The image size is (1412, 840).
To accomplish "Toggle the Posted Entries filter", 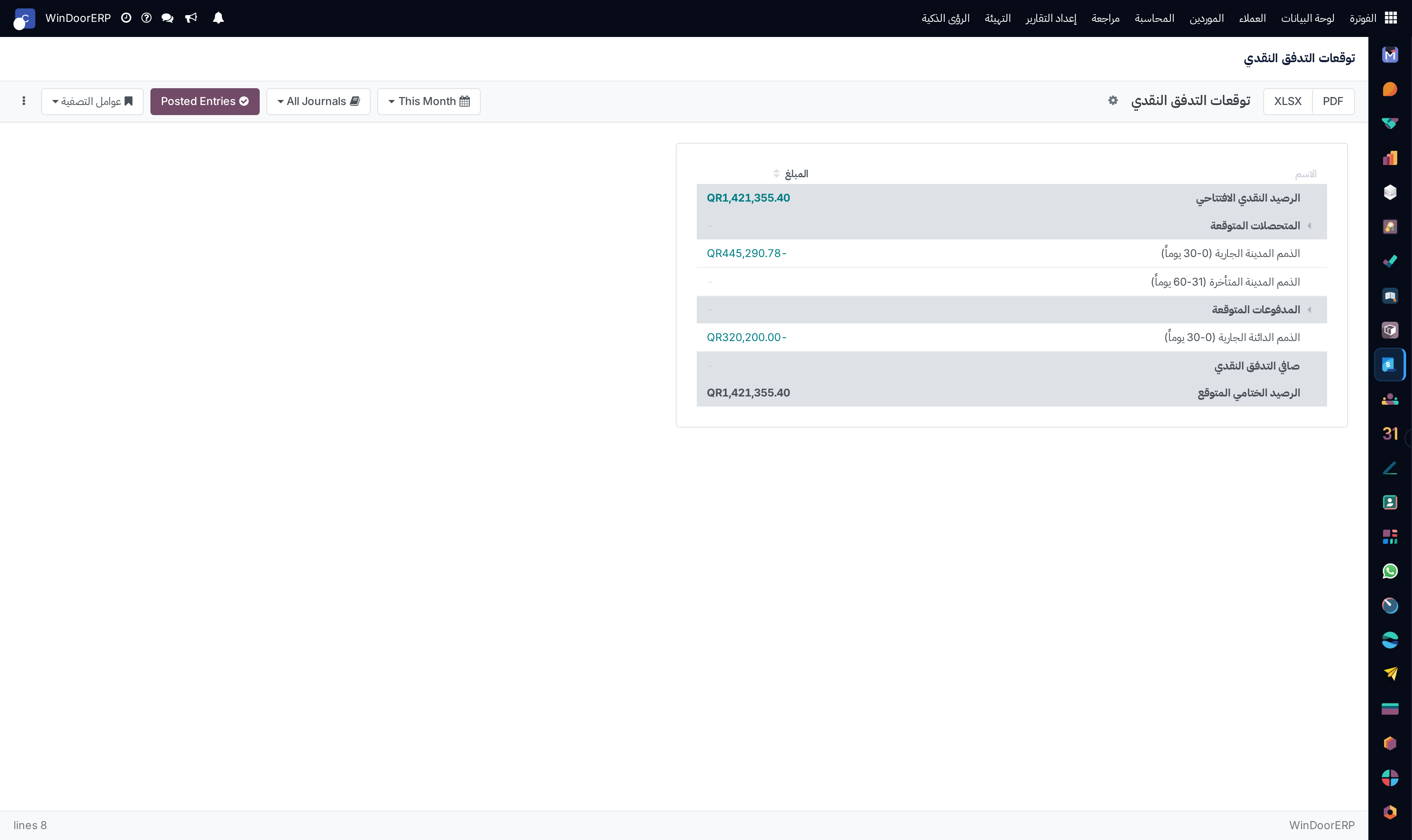I will (x=205, y=101).
